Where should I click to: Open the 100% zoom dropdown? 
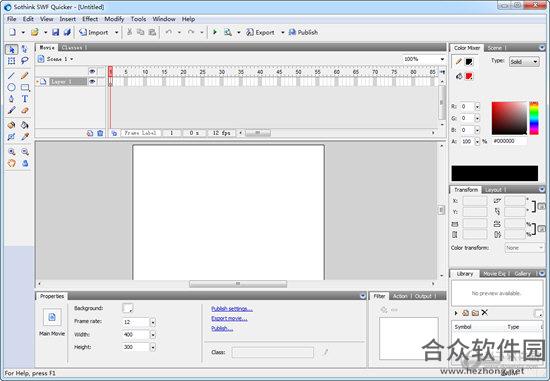click(x=442, y=59)
